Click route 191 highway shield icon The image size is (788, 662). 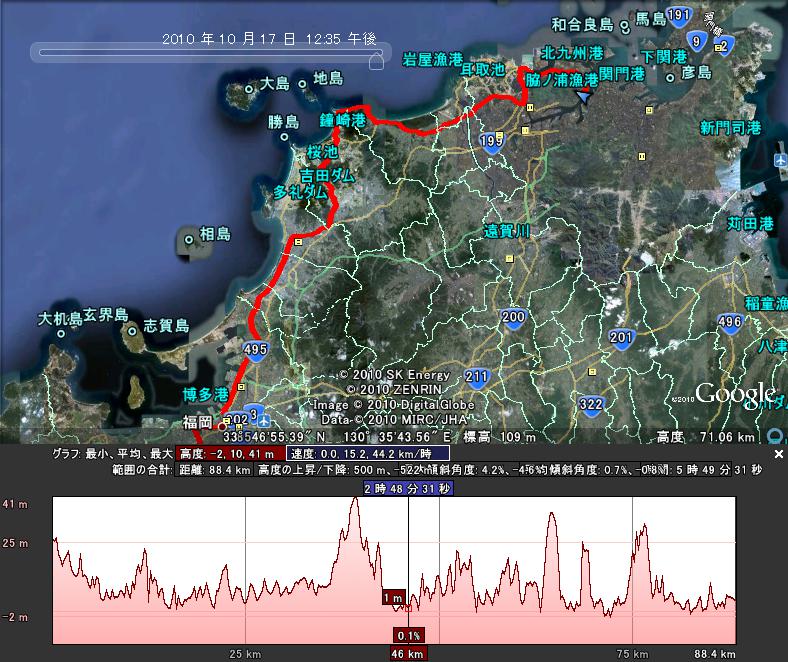(678, 16)
